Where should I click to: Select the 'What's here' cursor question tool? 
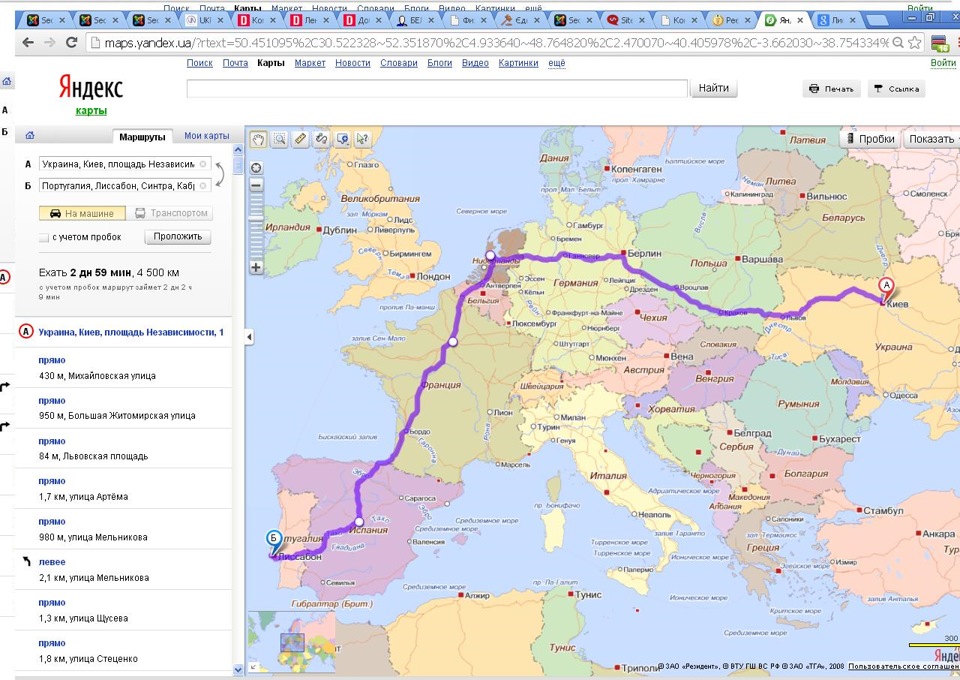coord(362,140)
